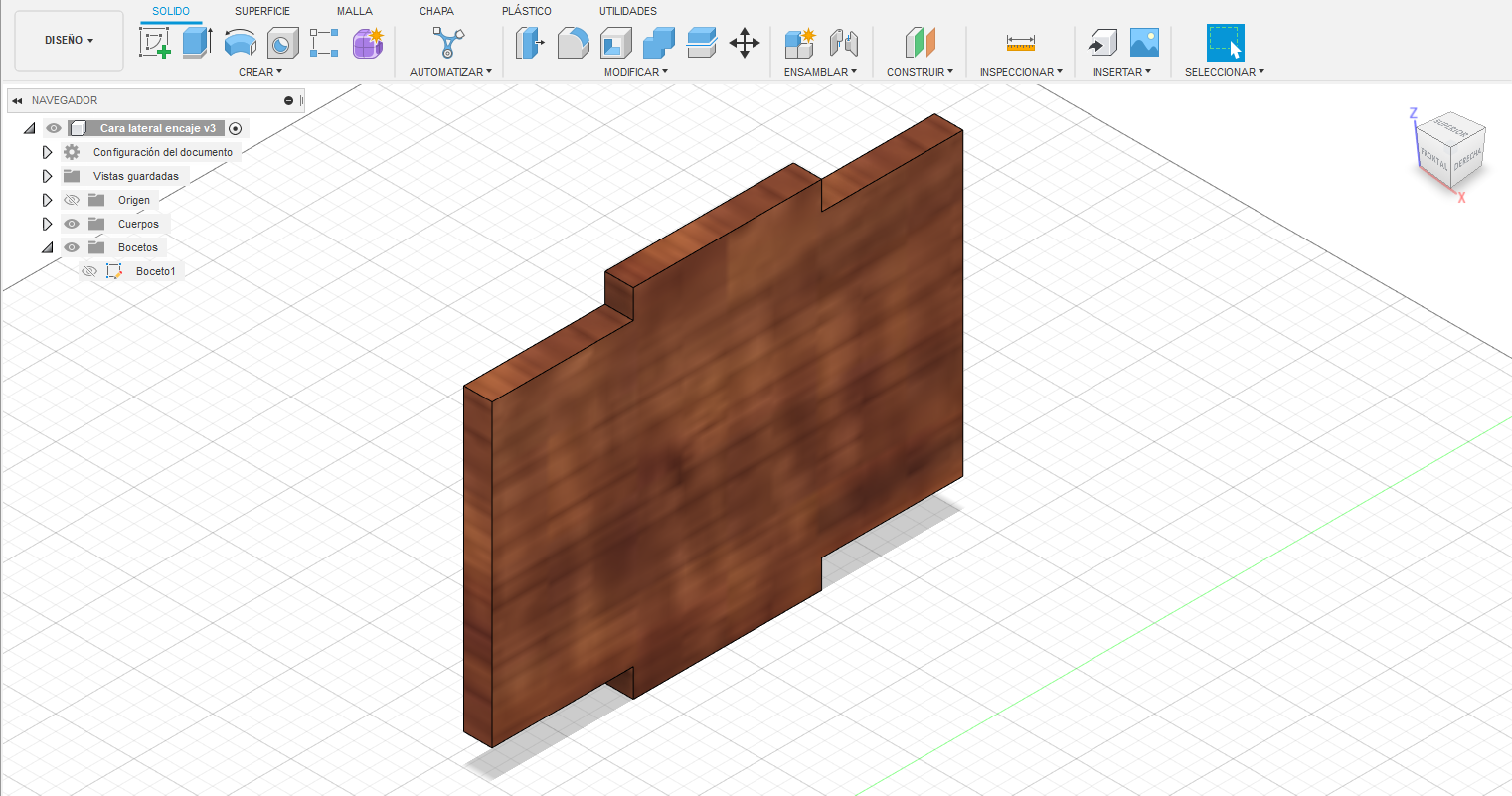Choose the Shell tool
1512x796 pixels.
click(615, 43)
